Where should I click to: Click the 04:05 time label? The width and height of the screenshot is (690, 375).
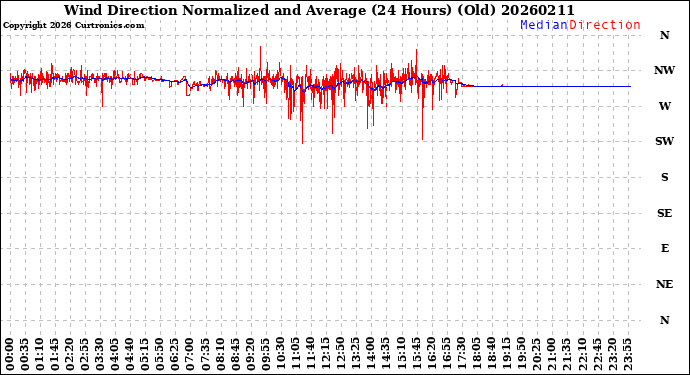pos(115,355)
